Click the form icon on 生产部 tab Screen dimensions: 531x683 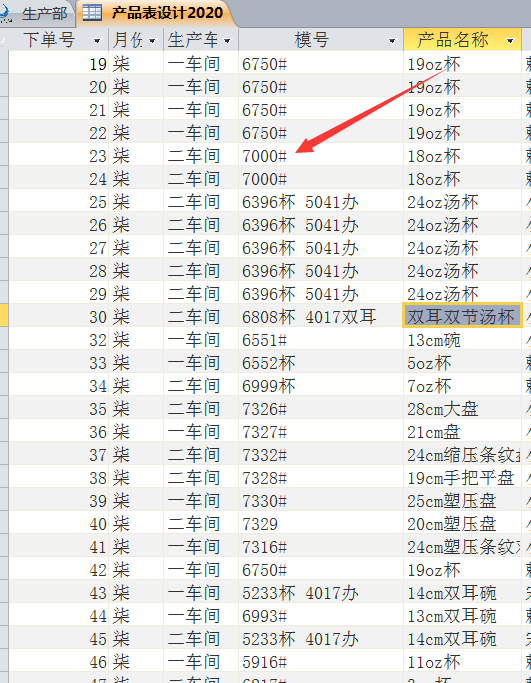(5, 14)
